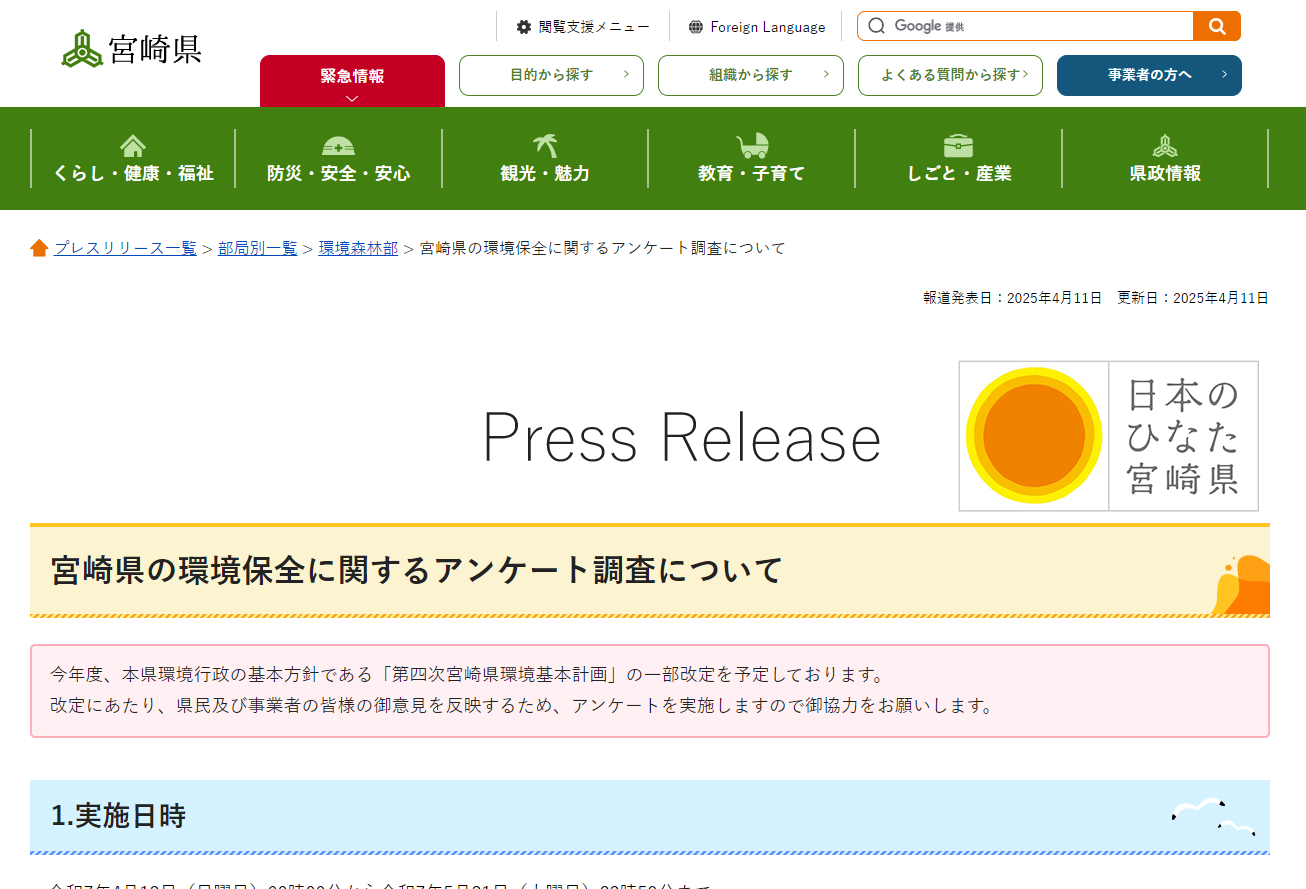
Task: Click the 事業者の方へ button
Action: pyautogui.click(x=1149, y=75)
